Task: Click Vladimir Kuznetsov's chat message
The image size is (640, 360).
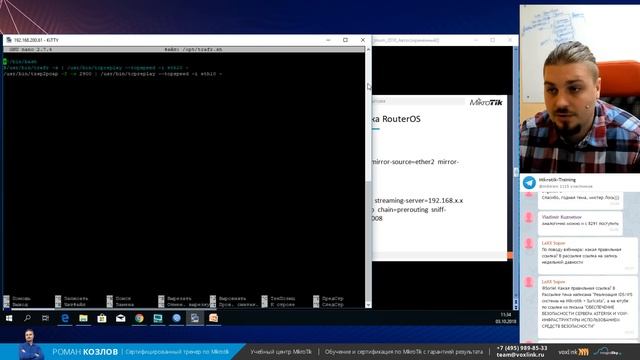Action: click(x=580, y=224)
